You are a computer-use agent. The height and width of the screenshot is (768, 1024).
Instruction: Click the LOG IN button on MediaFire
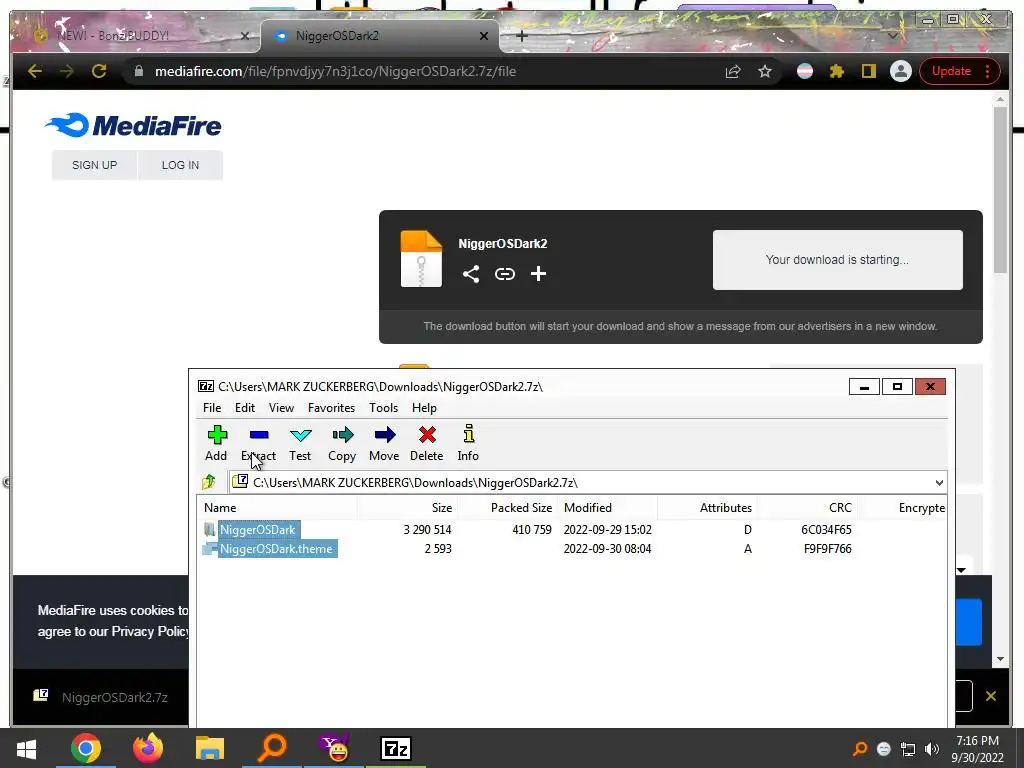click(x=180, y=165)
